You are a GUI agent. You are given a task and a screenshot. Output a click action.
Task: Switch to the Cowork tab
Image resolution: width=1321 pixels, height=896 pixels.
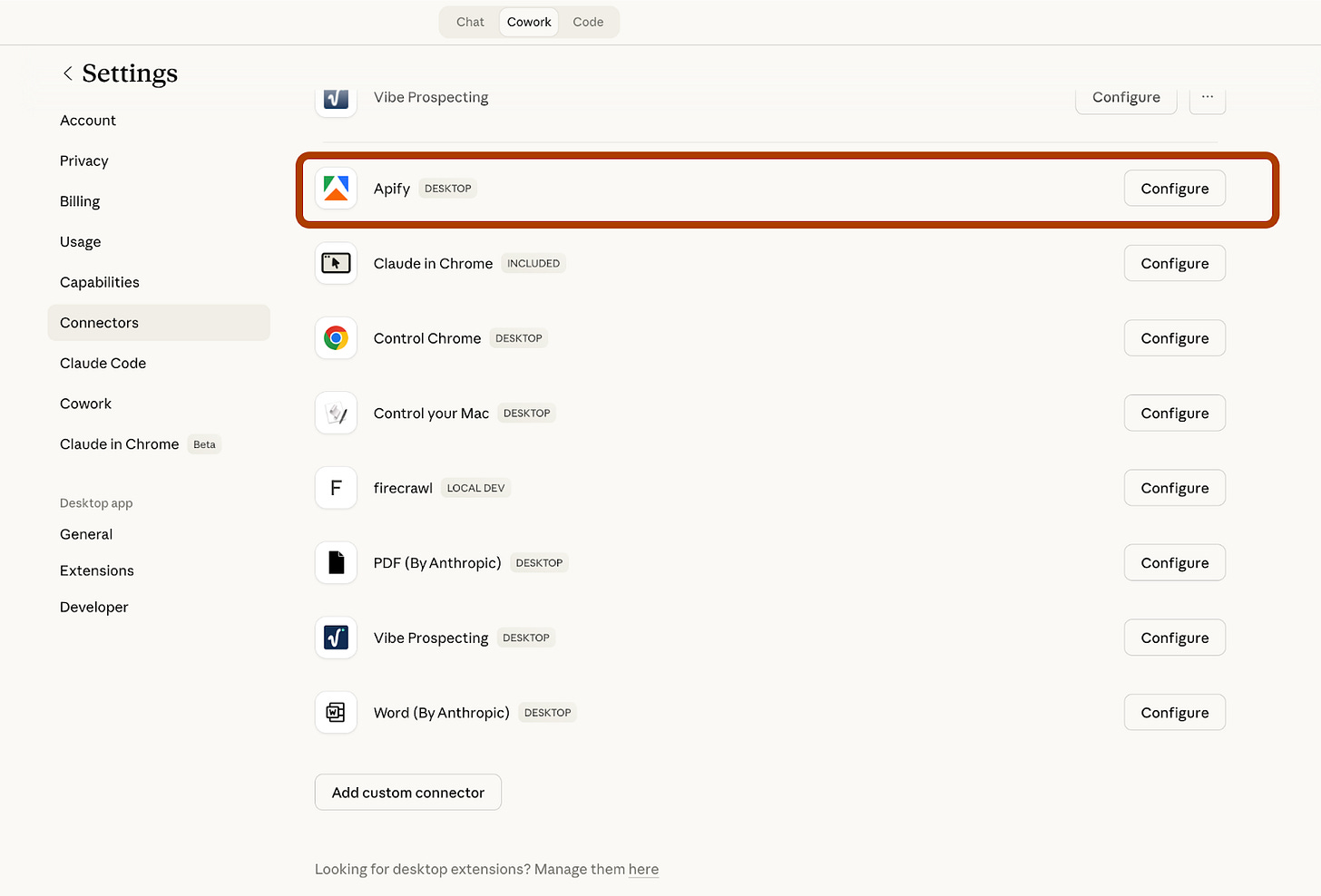tap(529, 22)
